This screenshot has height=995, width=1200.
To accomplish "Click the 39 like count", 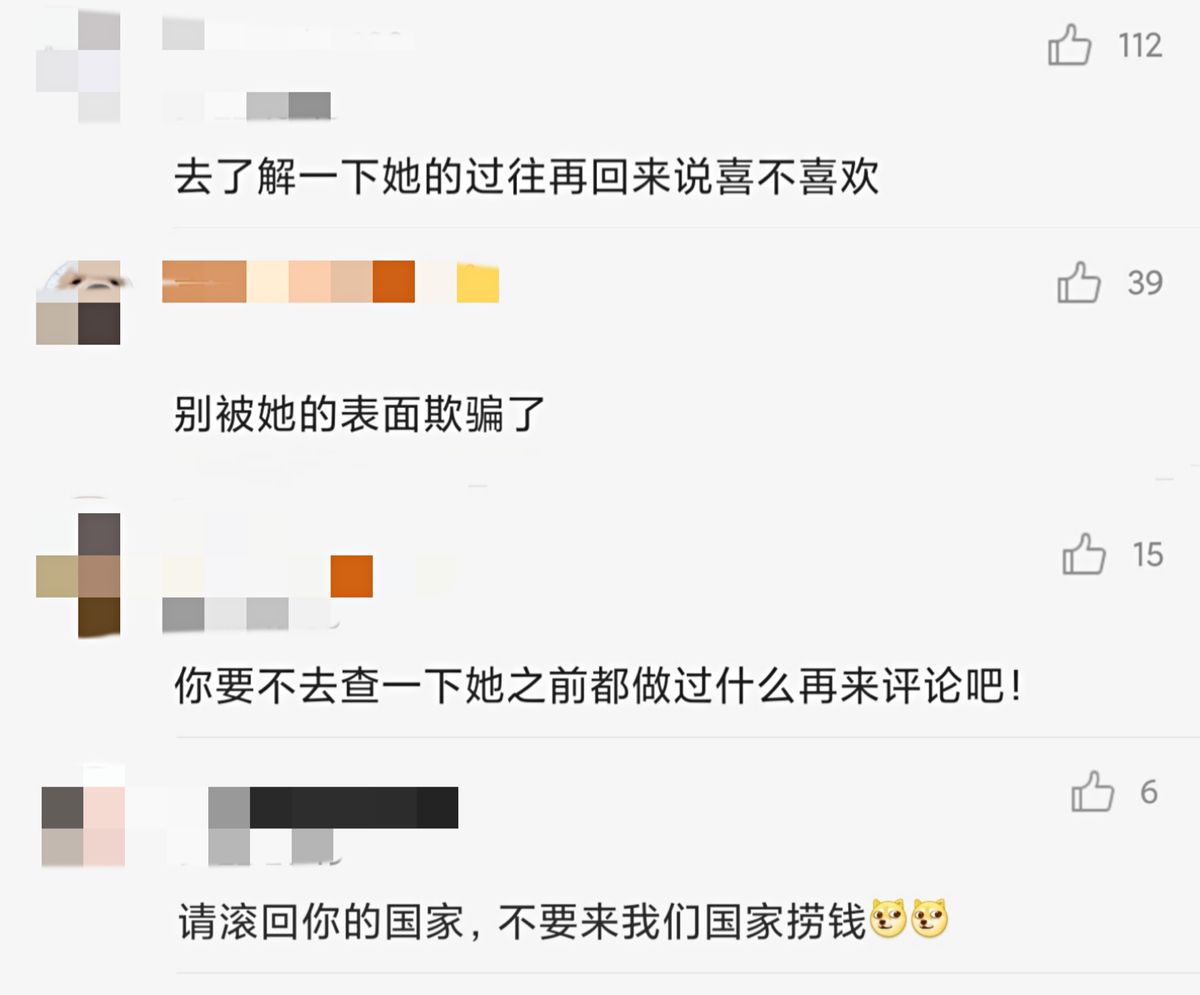I will (x=1145, y=283).
